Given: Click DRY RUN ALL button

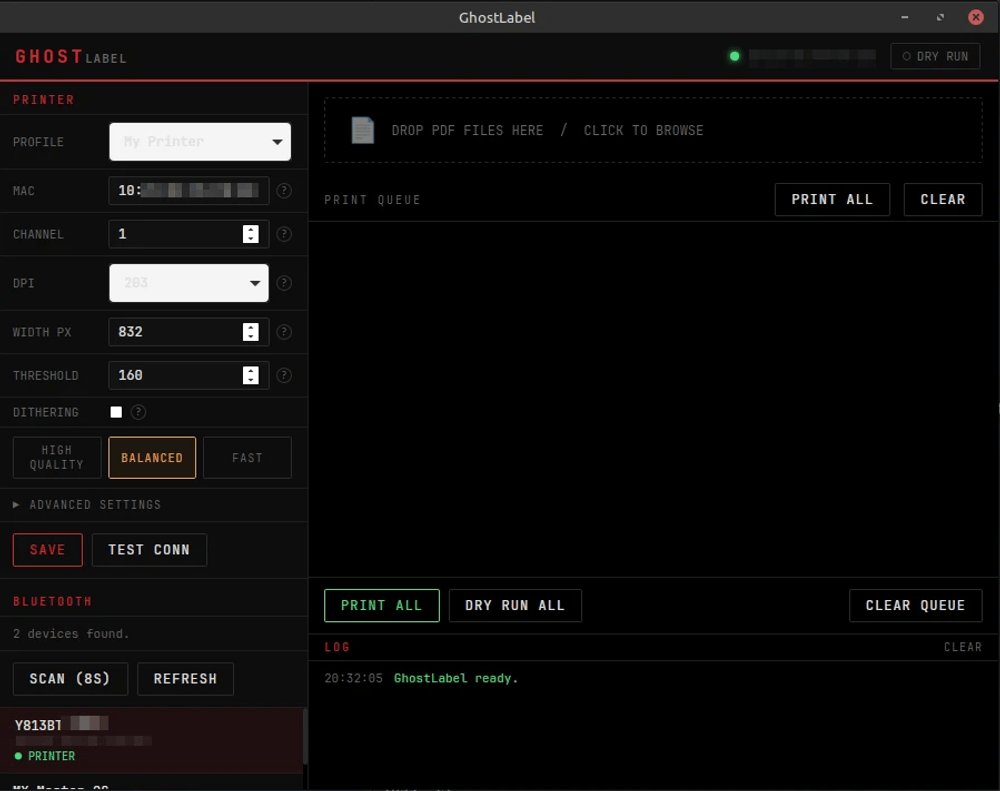Looking at the screenshot, I should pos(515,605).
